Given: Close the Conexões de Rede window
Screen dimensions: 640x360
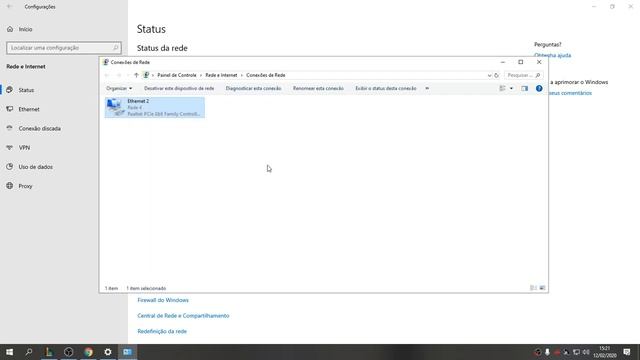Looking at the screenshot, I should pyautogui.click(x=539, y=62).
